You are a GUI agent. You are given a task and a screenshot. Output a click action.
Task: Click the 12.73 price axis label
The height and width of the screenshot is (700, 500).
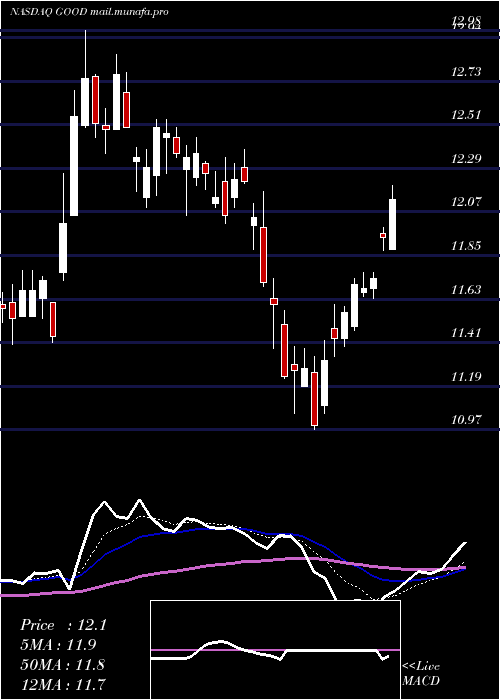[x=466, y=71]
